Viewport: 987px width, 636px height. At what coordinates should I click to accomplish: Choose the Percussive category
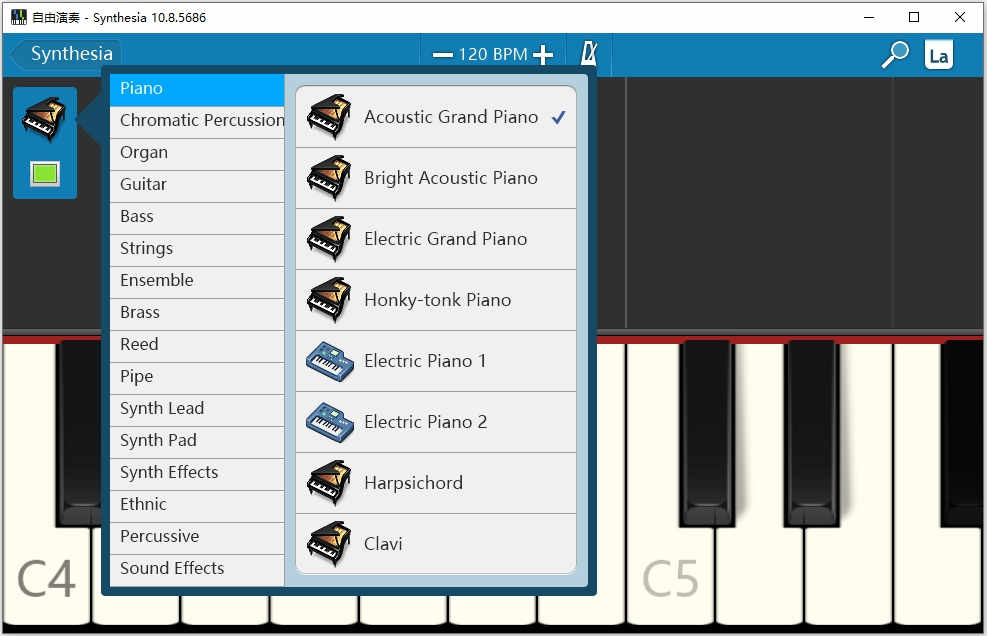[x=197, y=538]
